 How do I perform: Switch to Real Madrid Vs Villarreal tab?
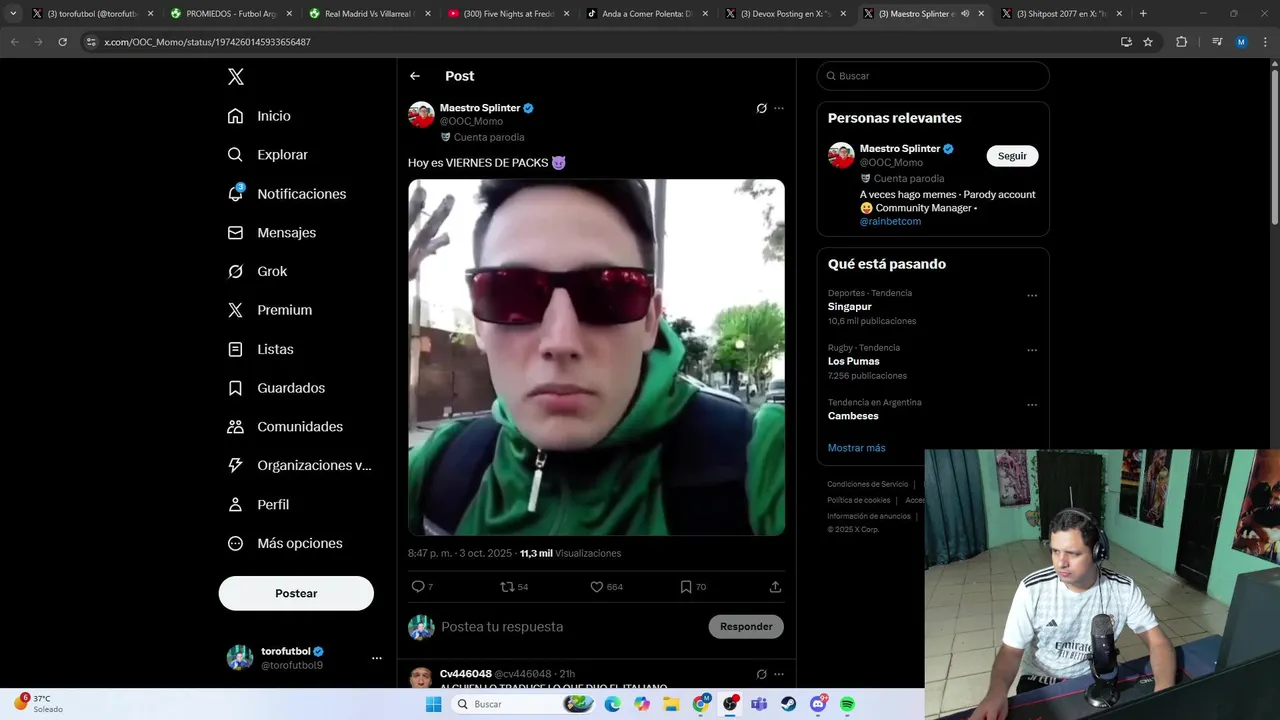click(369, 14)
